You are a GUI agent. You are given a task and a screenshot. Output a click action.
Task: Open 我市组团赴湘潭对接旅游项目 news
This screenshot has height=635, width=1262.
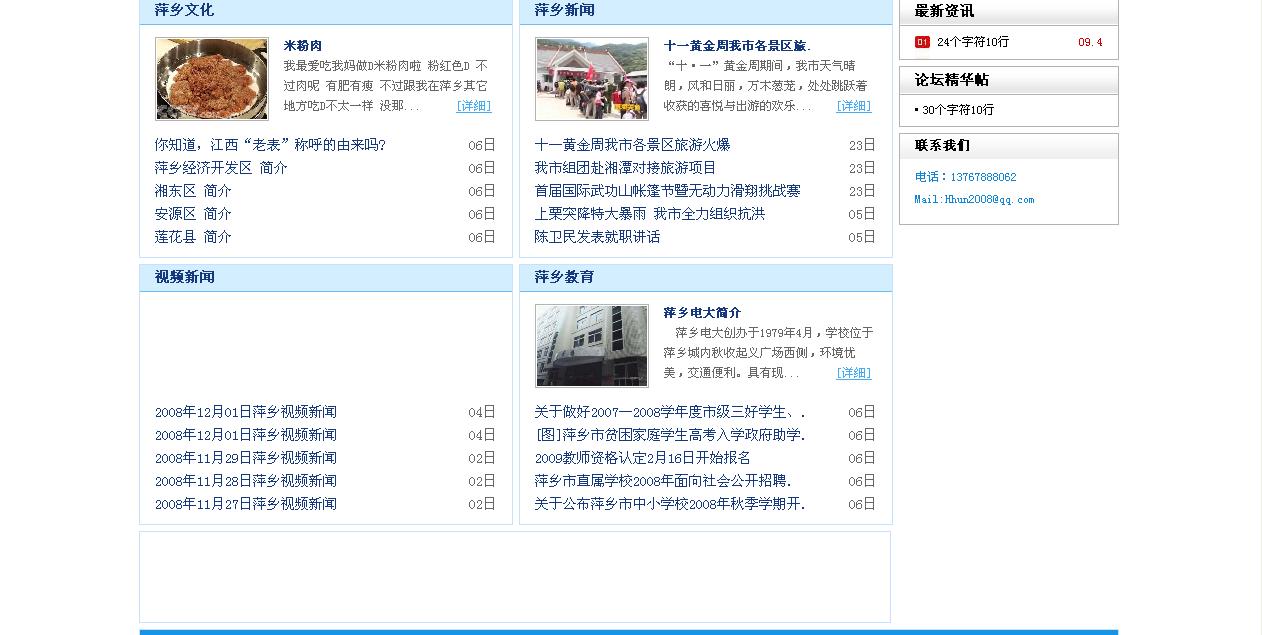point(625,168)
